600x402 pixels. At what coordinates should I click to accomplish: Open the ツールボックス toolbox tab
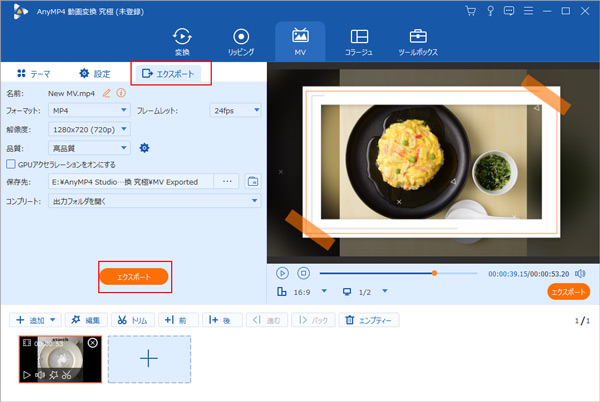point(418,42)
